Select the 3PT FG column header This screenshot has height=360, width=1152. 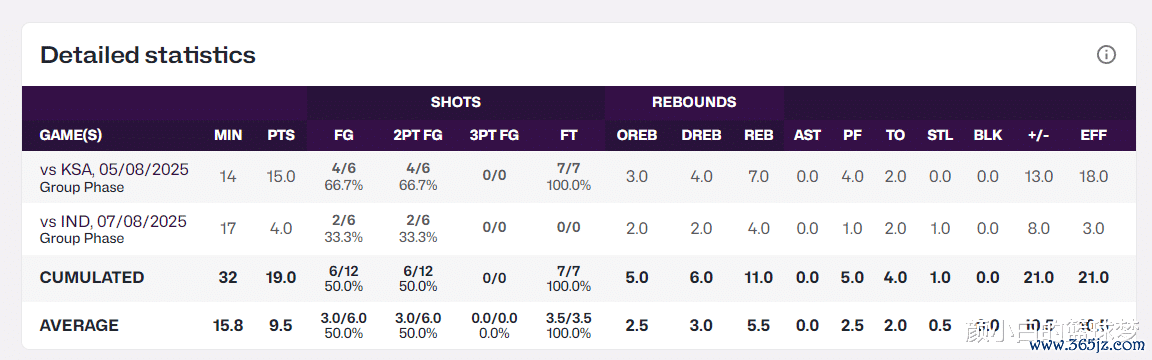(494, 135)
